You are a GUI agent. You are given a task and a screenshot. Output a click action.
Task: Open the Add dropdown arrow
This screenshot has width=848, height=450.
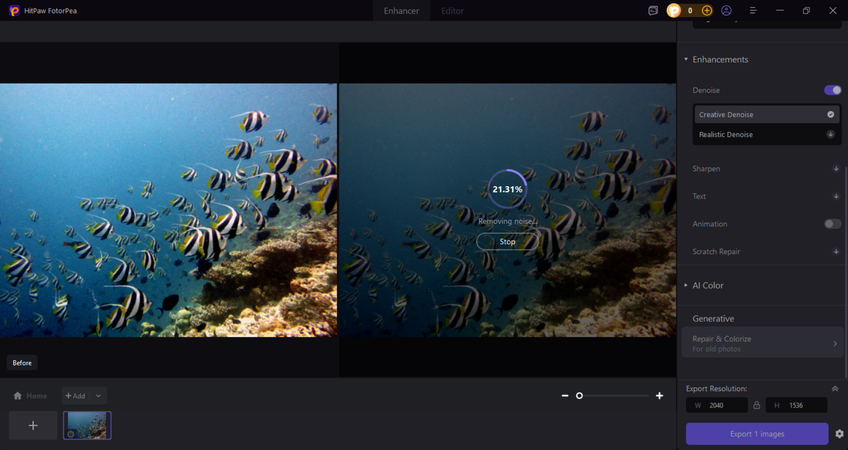point(98,396)
